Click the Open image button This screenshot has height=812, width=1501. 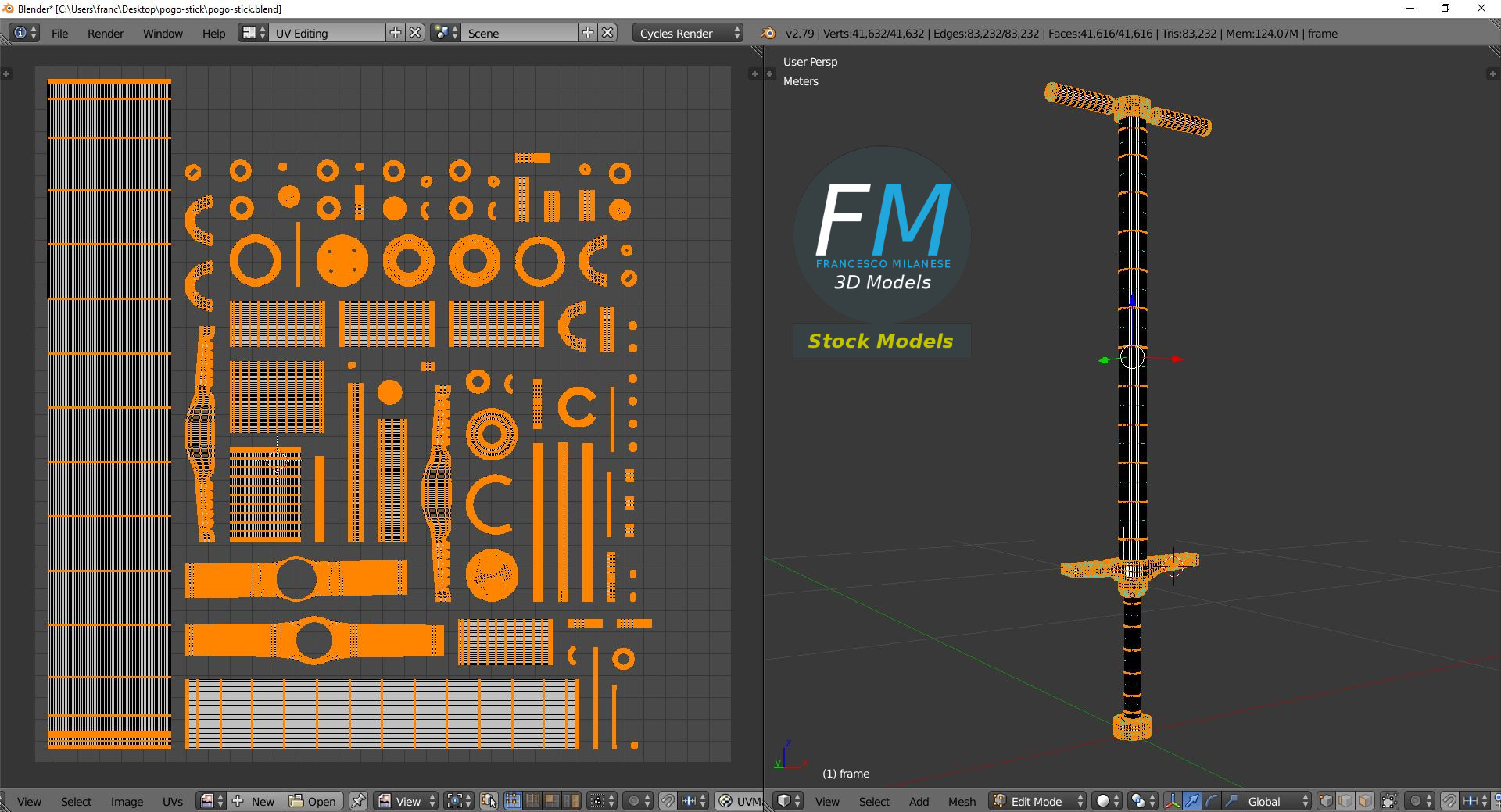(x=314, y=801)
